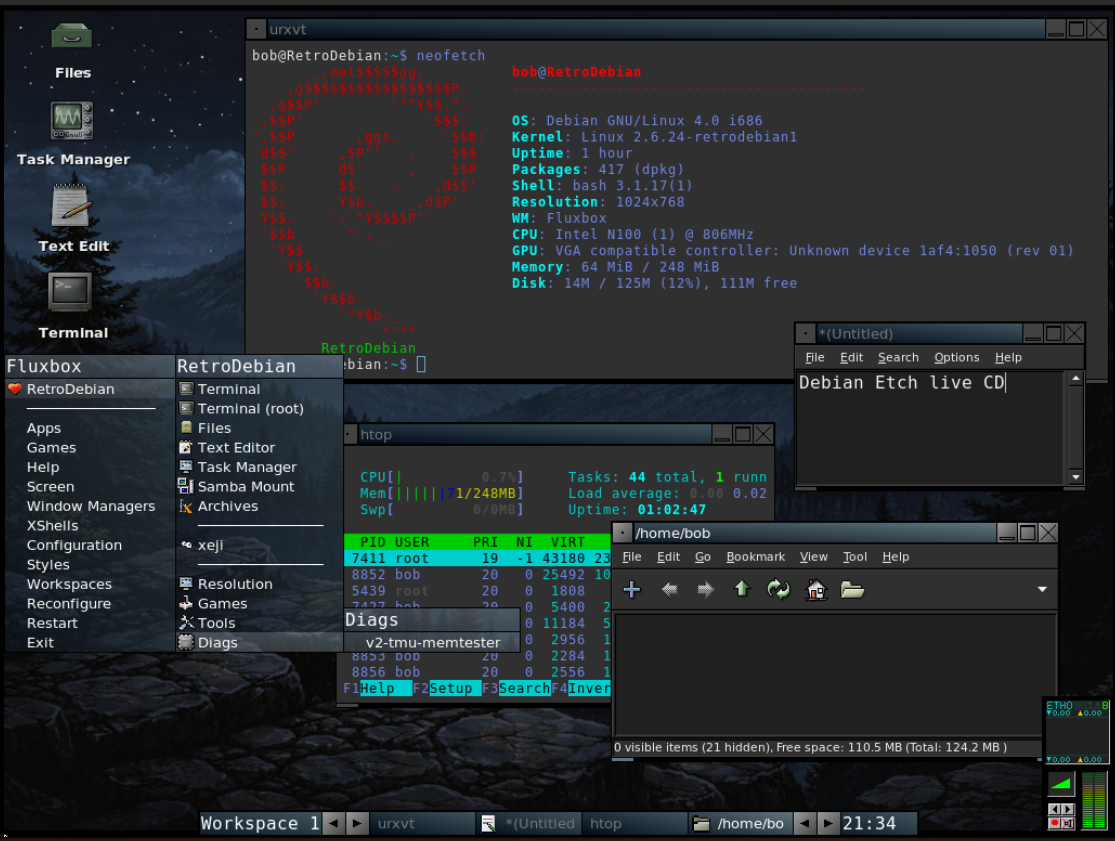Expand the file manager toolbar dropdown arrow
The width and height of the screenshot is (1115, 841).
tap(1042, 589)
